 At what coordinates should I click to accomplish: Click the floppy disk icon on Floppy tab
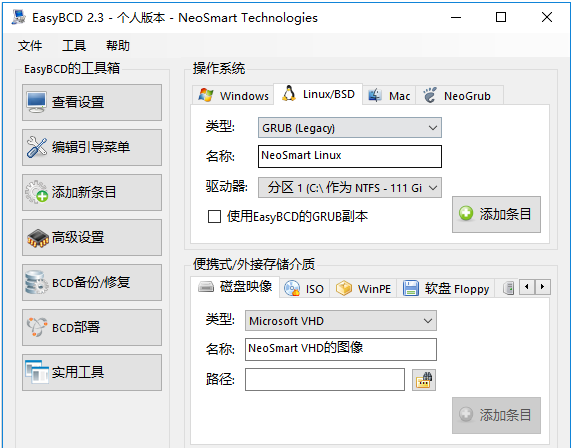tap(411, 288)
